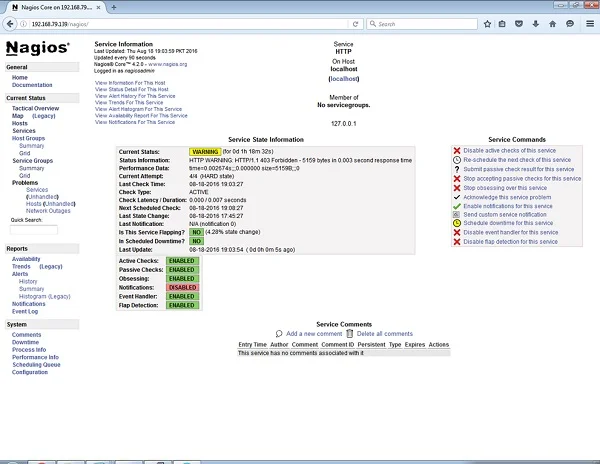Open Performance Info under System

pos(35,357)
